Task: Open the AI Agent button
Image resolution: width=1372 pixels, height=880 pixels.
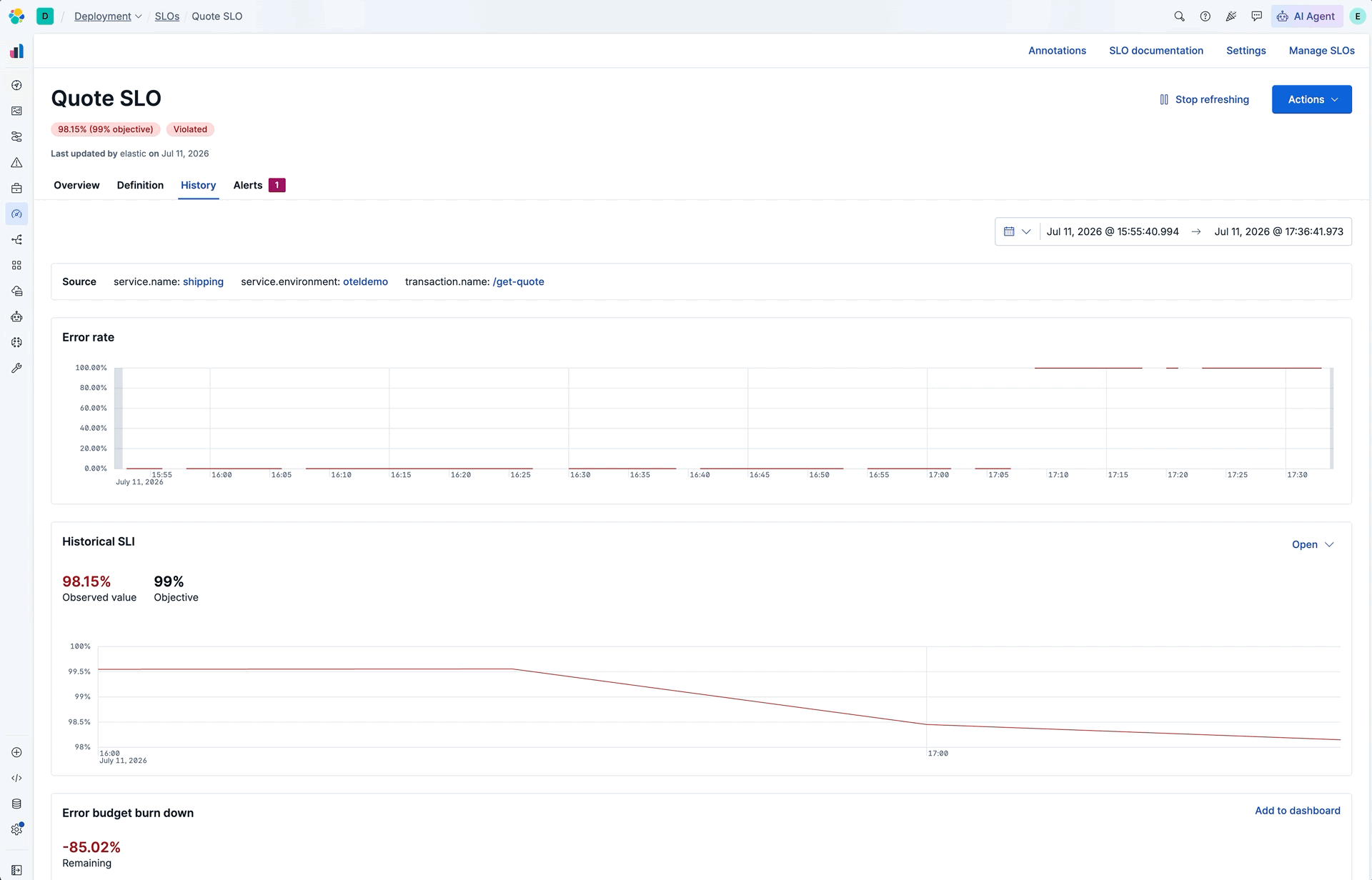Action: (1306, 16)
